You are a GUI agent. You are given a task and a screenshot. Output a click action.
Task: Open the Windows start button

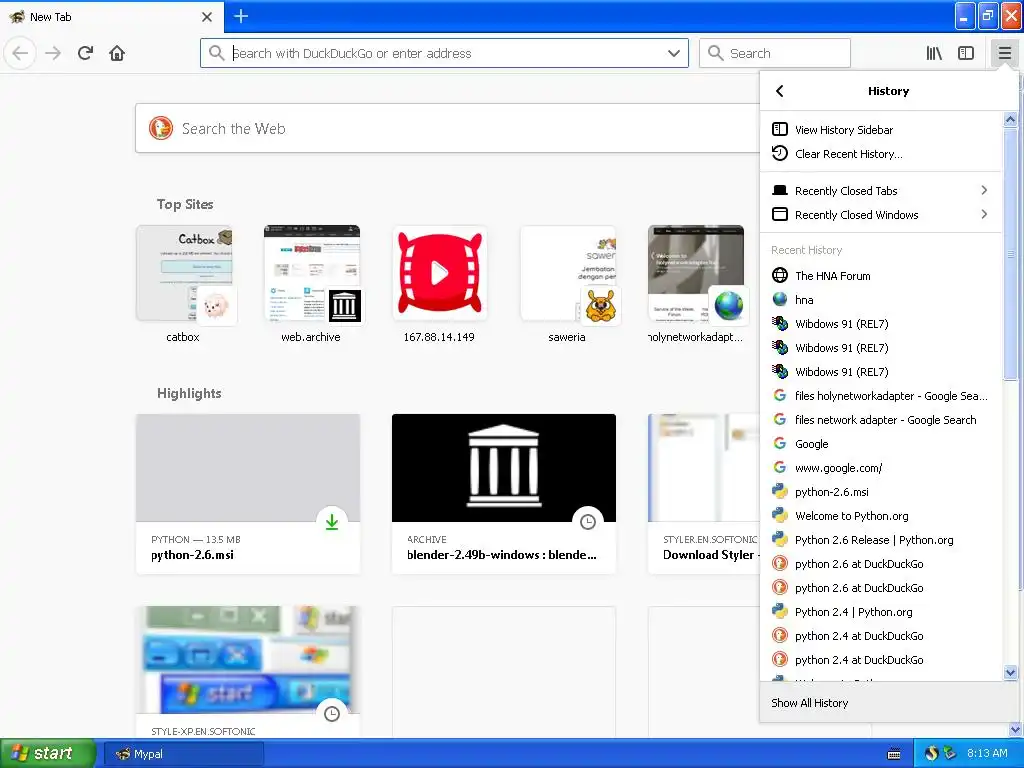47,754
